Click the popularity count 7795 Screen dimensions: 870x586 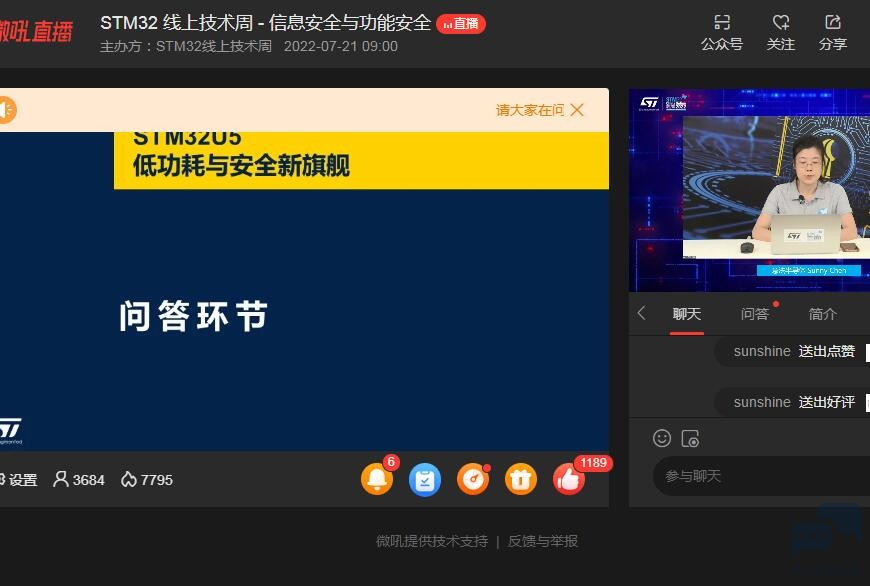pyautogui.click(x=147, y=479)
